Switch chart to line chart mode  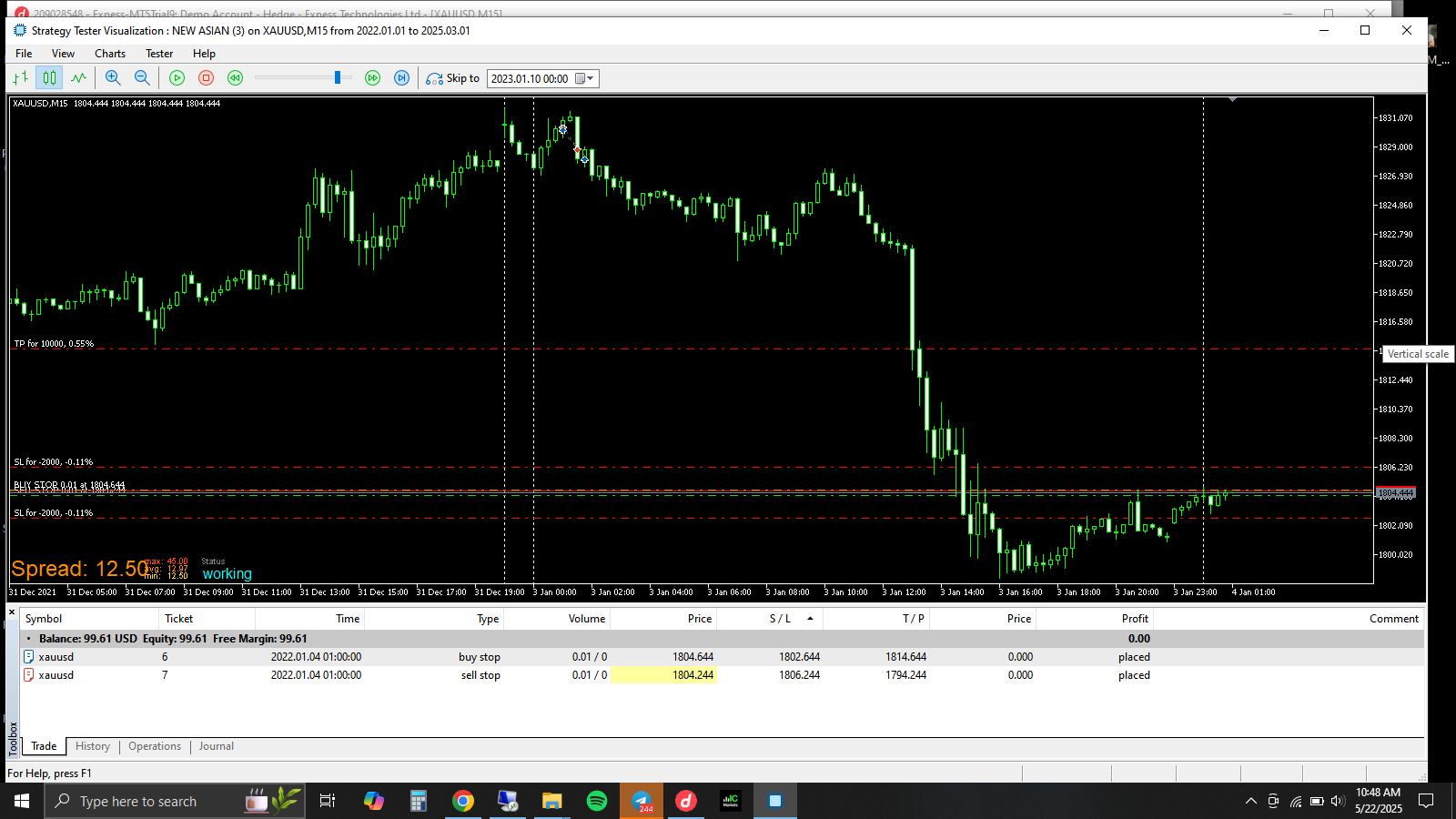(79, 78)
